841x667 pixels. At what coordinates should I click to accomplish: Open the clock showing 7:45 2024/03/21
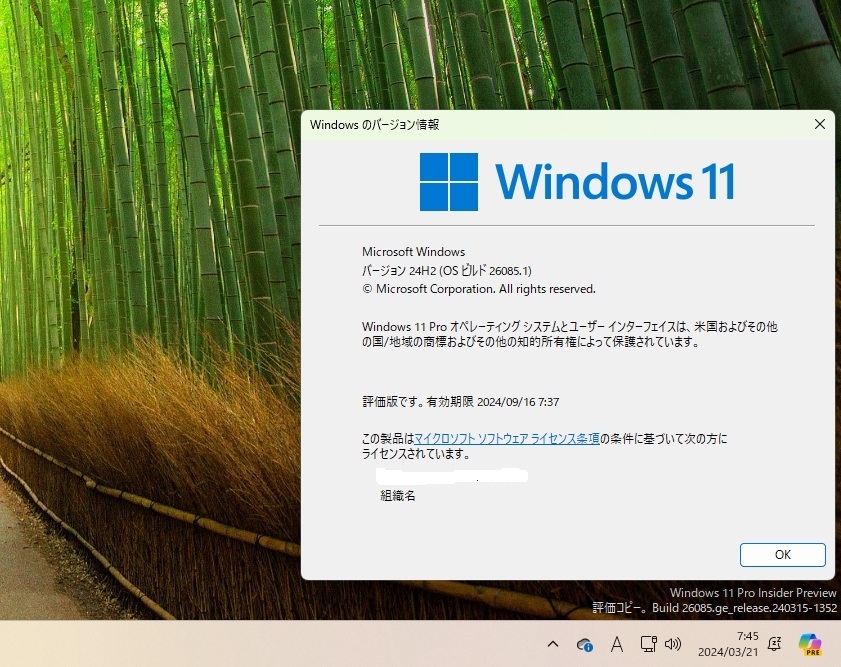click(728, 644)
